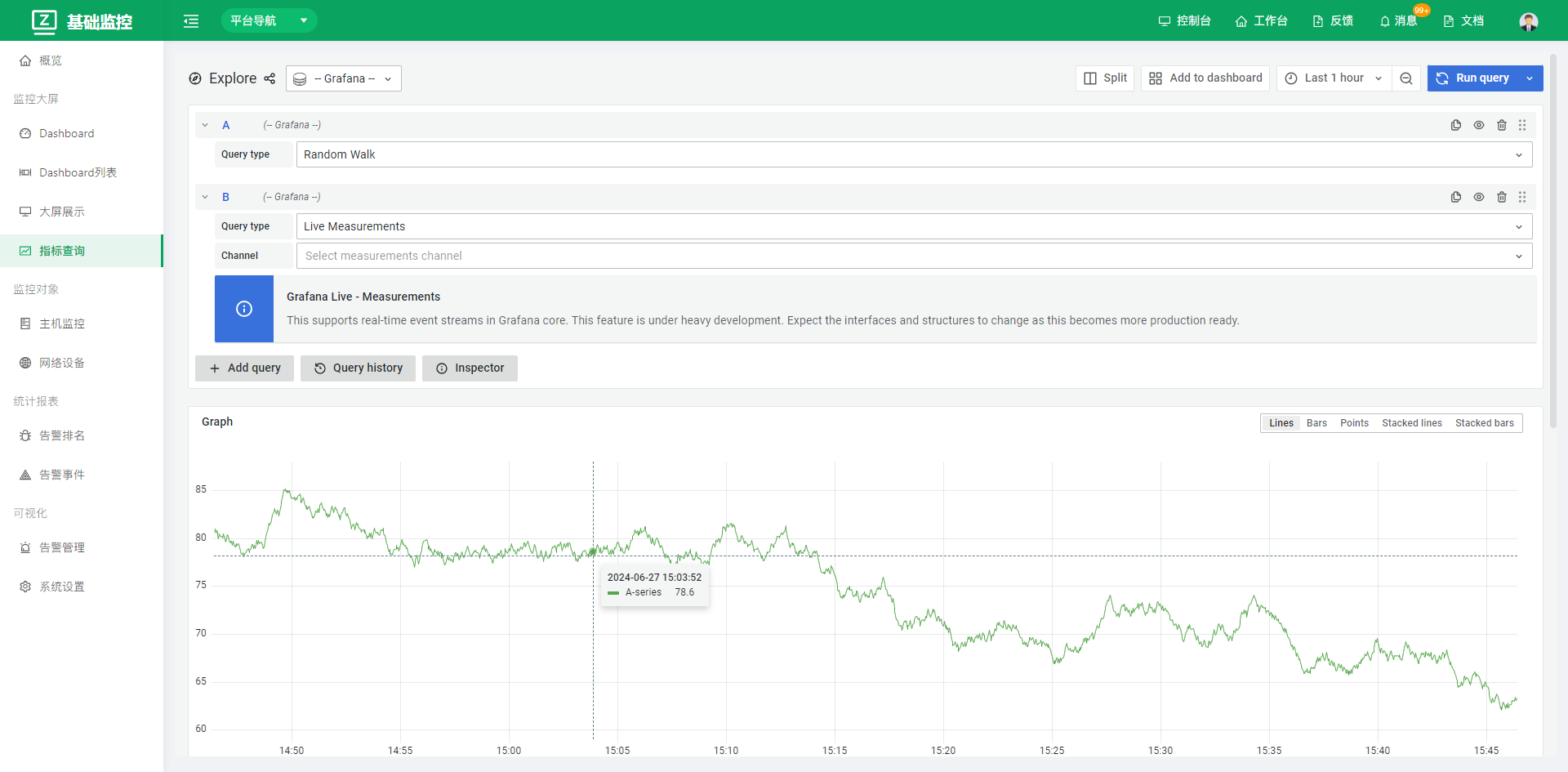The image size is (1568, 772).
Task: Open 告警事件 in the sidebar
Action: 82,475
